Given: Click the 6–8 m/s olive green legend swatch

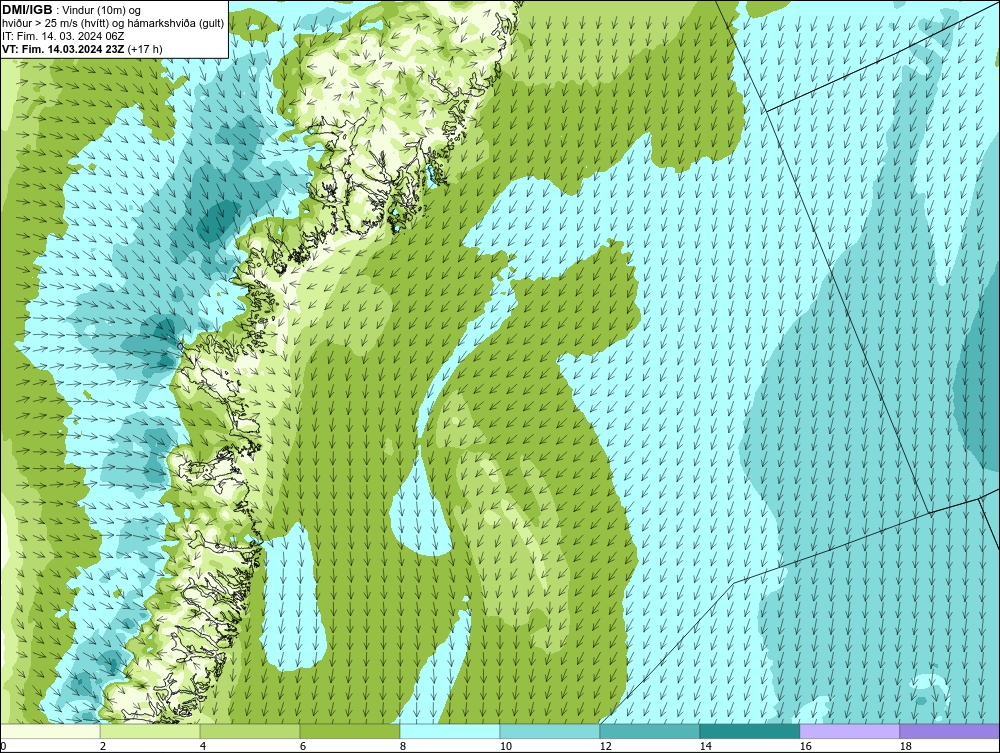Looking at the screenshot, I should pos(349,731).
